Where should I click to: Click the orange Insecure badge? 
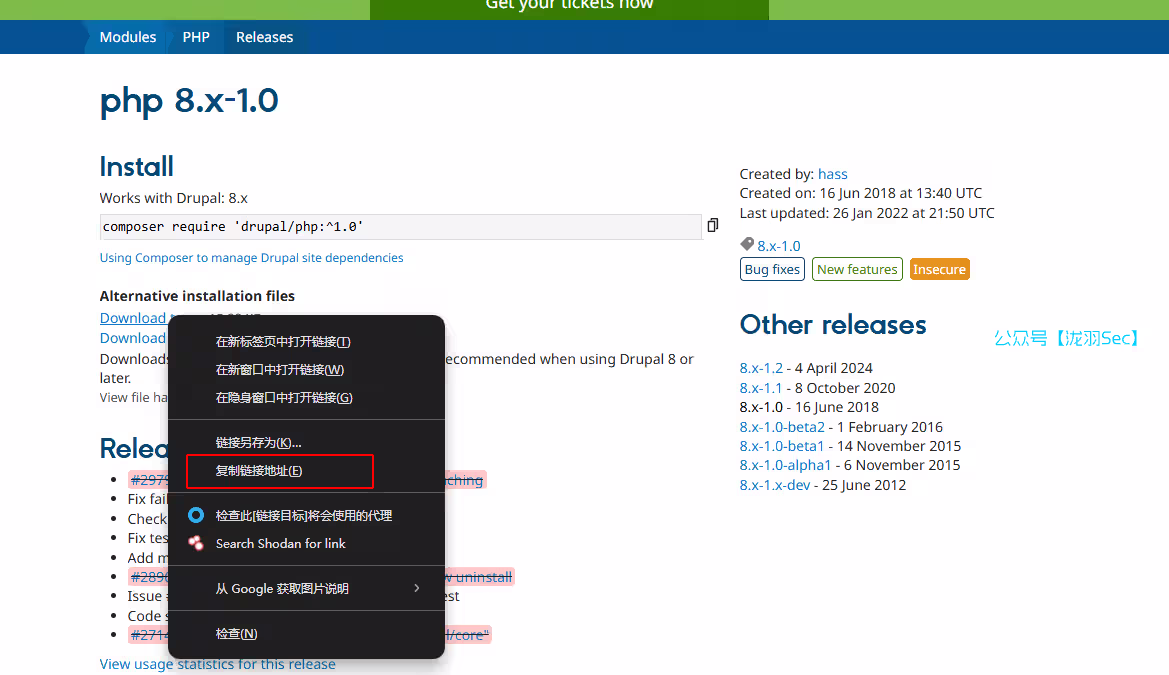939,269
